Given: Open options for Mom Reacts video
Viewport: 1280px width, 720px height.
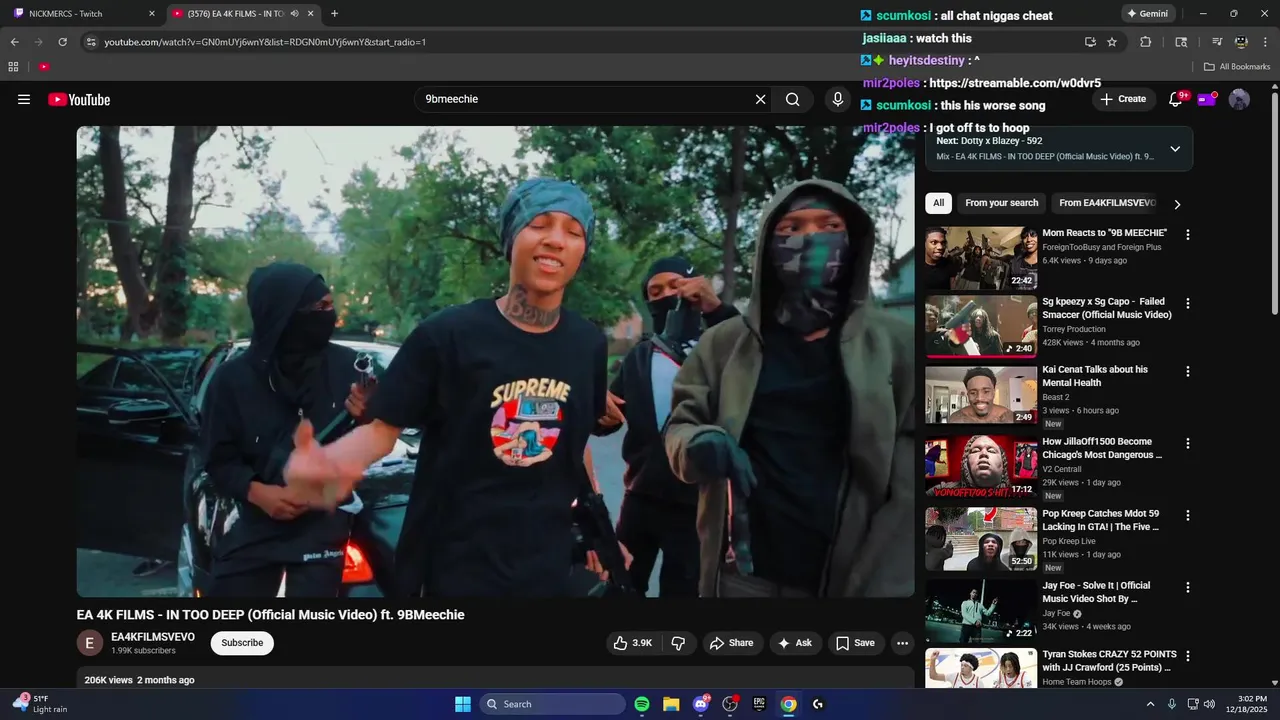Looking at the screenshot, I should pos(1188,235).
